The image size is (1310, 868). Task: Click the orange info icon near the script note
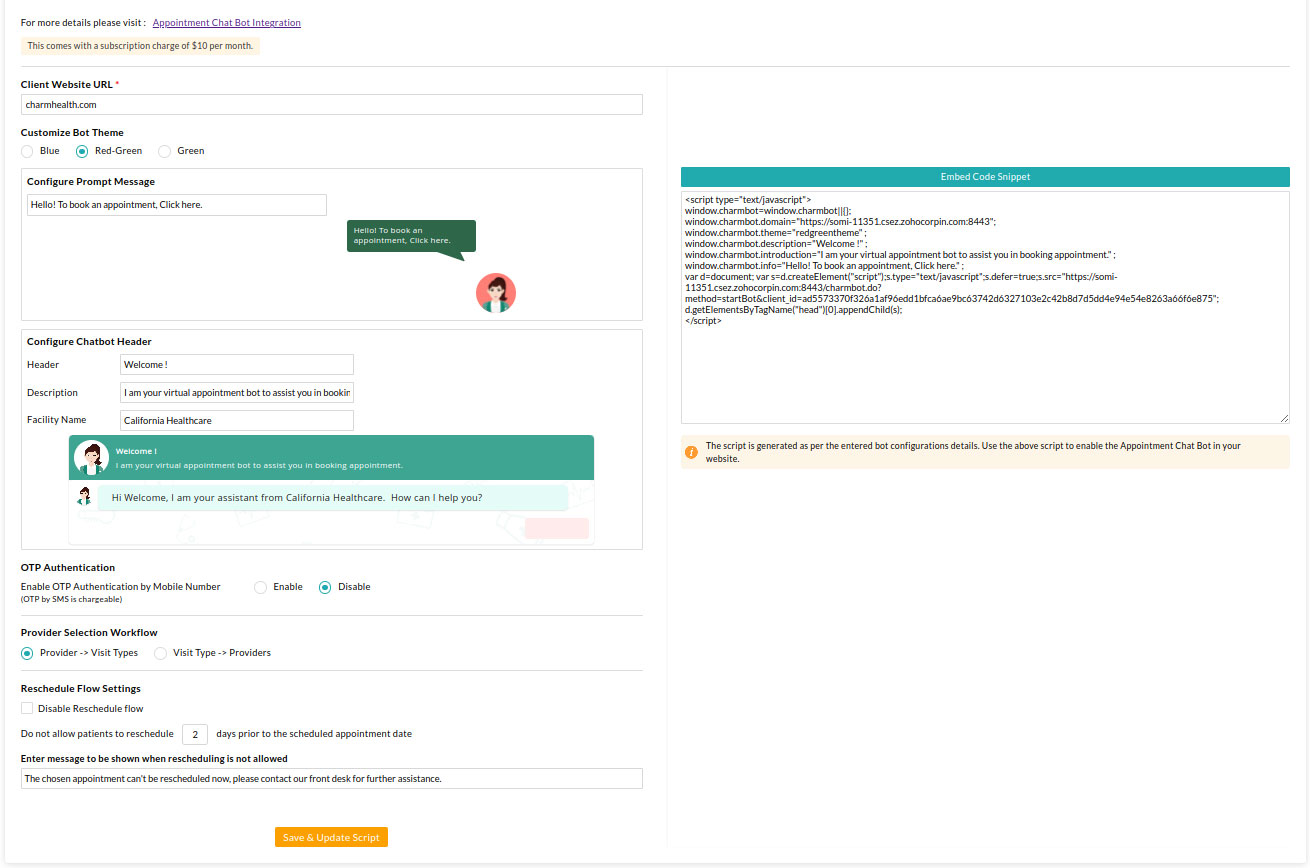pos(691,451)
